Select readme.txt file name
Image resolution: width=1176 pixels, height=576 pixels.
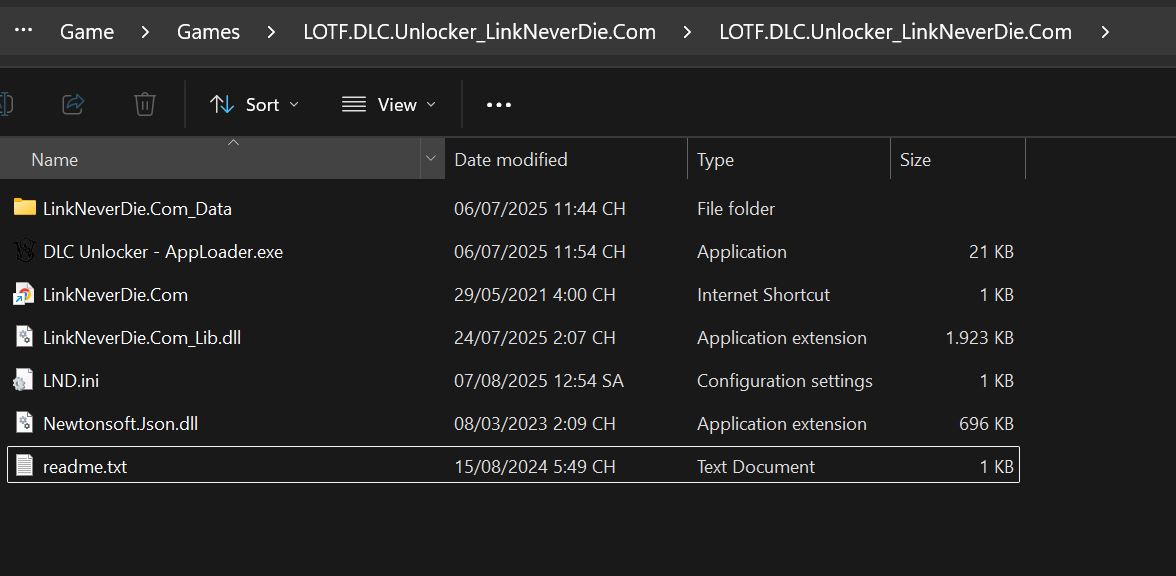(85, 466)
